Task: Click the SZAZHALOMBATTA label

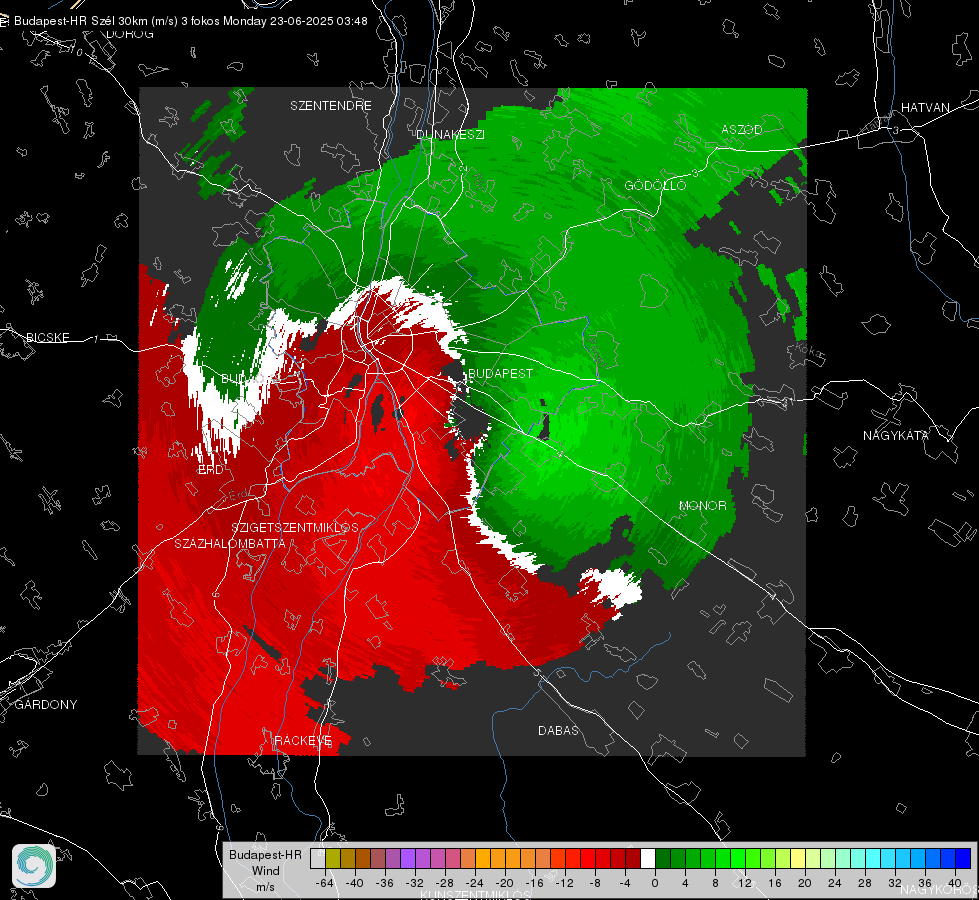Action: click(230, 543)
